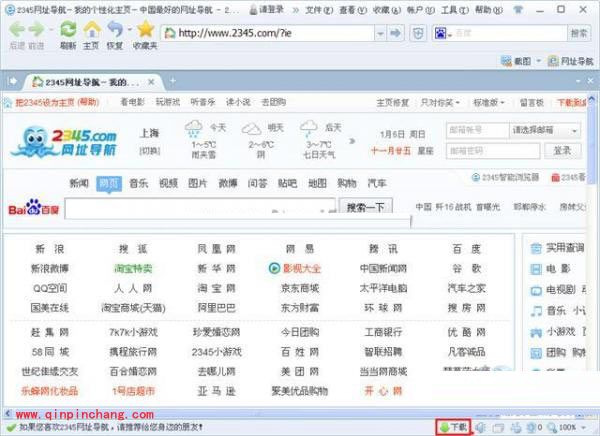The height and width of the screenshot is (436, 600).
Task: Open the 网址导航 toolbar shortcut
Action: [571, 61]
